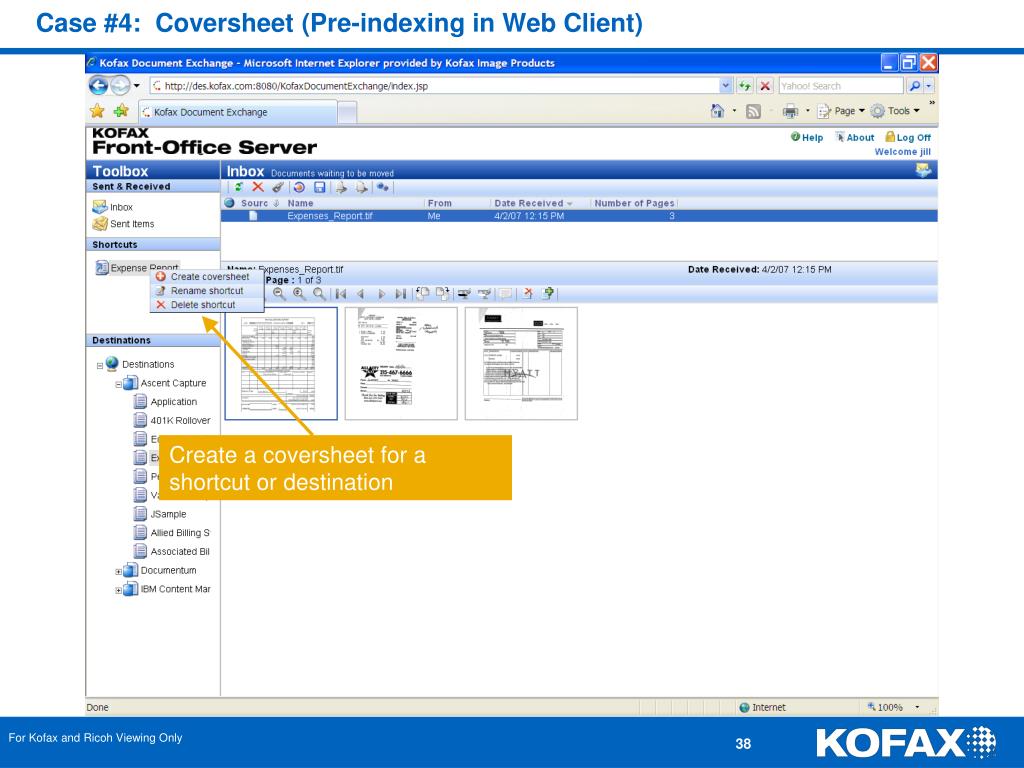Click the search magnifier button
This screenshot has width=1024, height=768.
point(914,86)
